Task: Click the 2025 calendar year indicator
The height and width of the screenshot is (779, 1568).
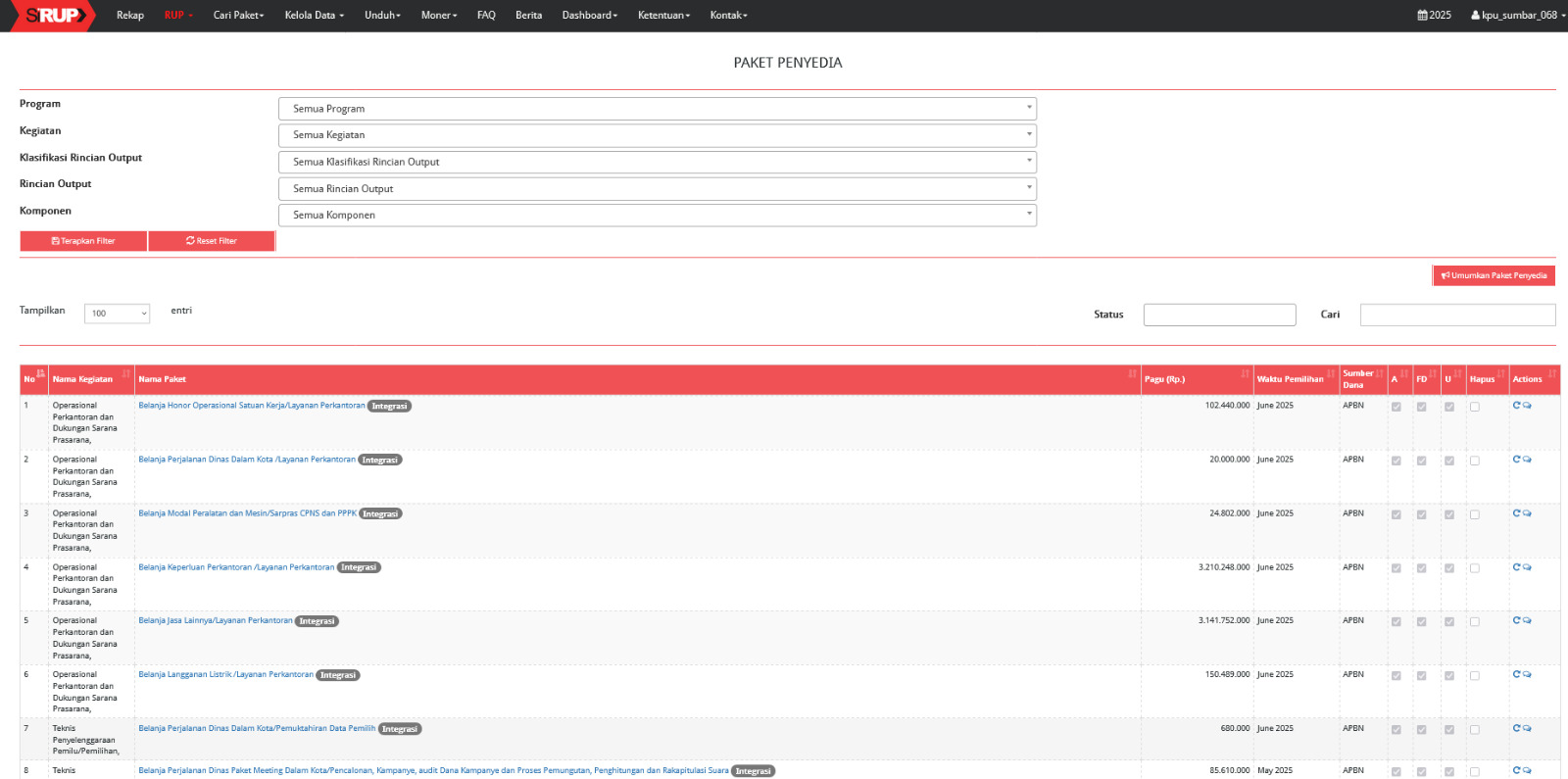Action: [1434, 15]
